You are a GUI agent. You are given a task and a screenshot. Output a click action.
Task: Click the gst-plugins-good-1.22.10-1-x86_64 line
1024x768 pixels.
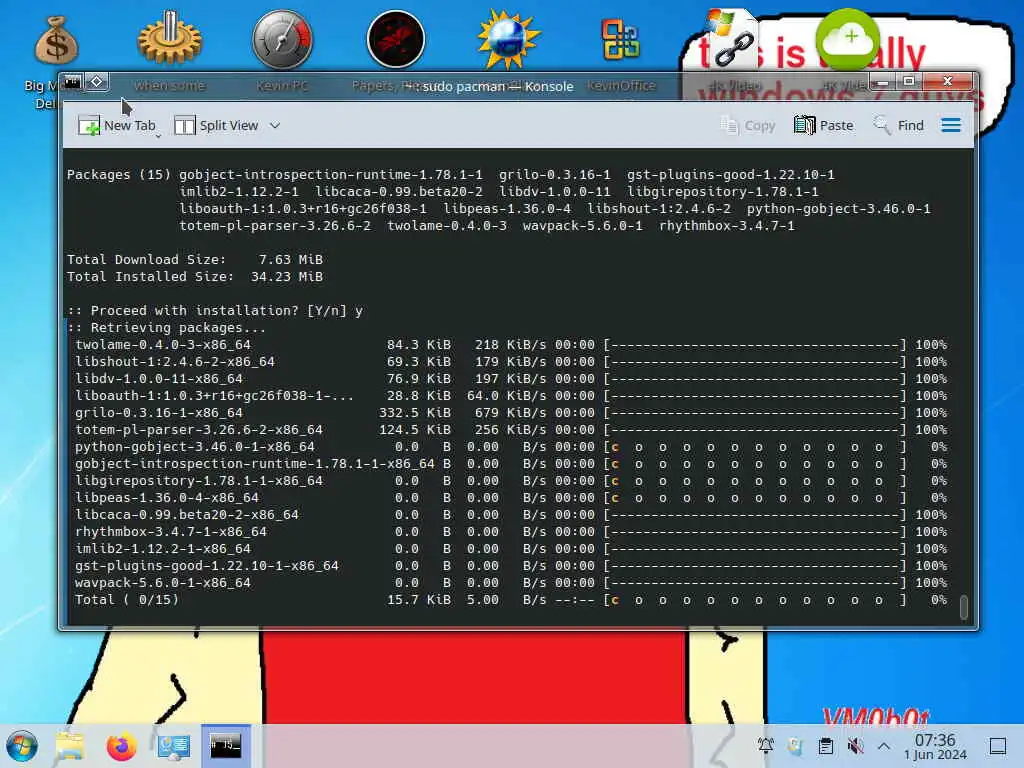click(511, 565)
